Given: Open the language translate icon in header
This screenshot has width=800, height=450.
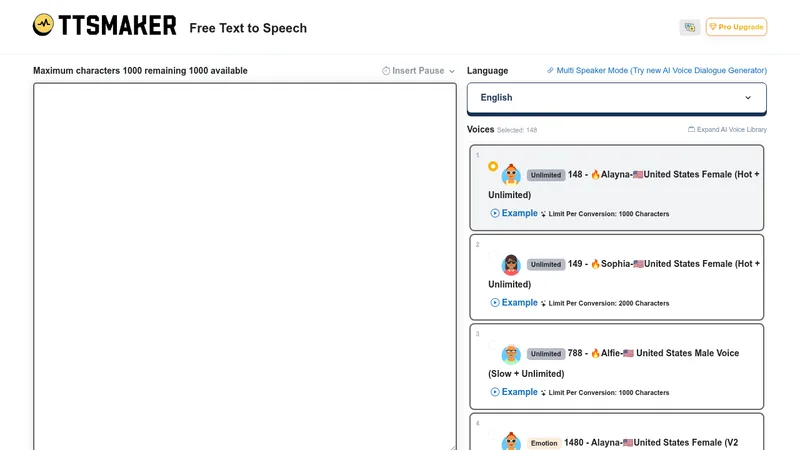Looking at the screenshot, I should tap(690, 27).
